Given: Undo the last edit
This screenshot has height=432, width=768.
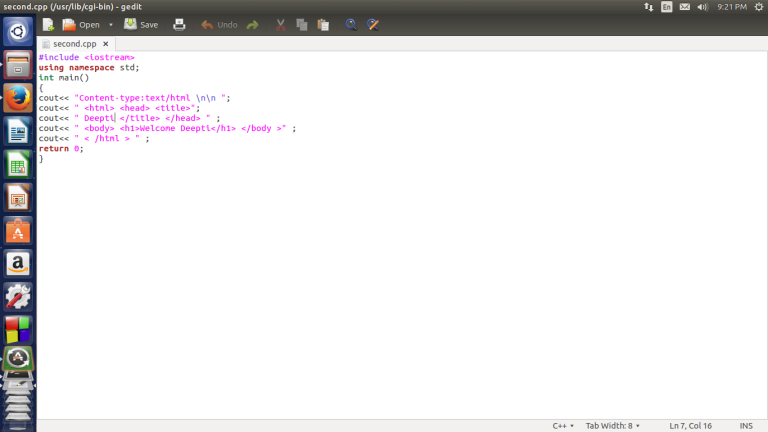Looking at the screenshot, I should click(x=219, y=24).
